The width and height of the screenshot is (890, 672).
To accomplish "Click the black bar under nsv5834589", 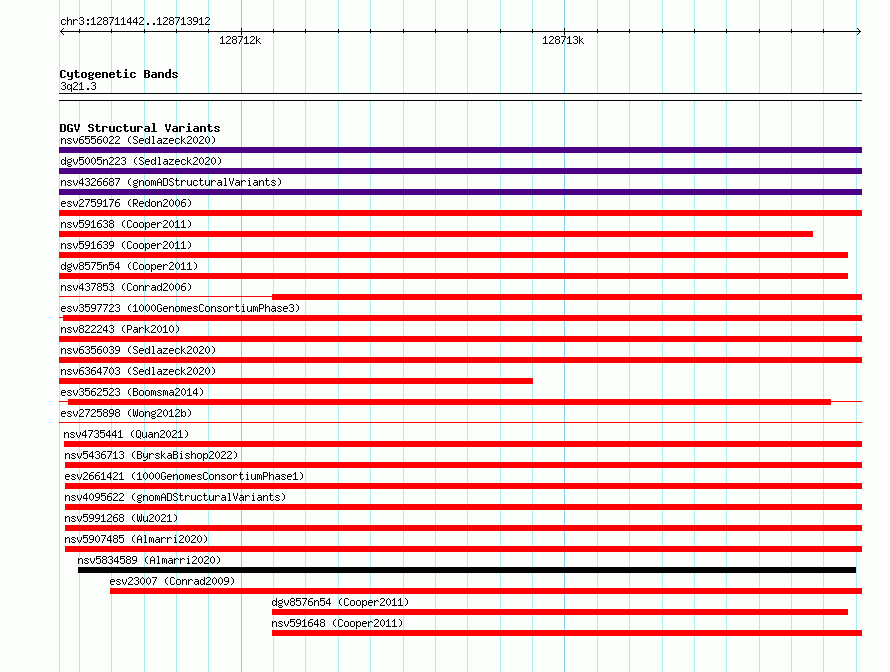I will pyautogui.click(x=467, y=570).
